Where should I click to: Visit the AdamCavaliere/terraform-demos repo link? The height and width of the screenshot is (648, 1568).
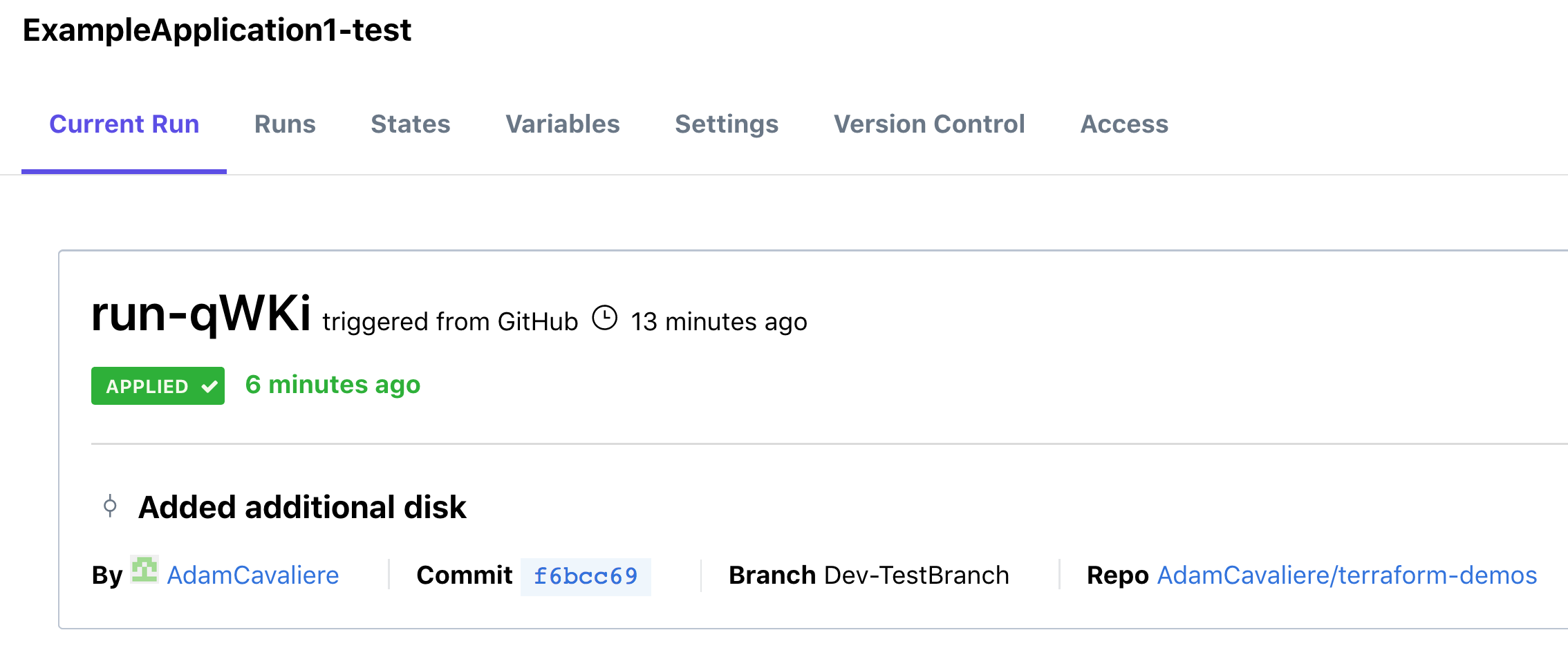coord(1347,575)
